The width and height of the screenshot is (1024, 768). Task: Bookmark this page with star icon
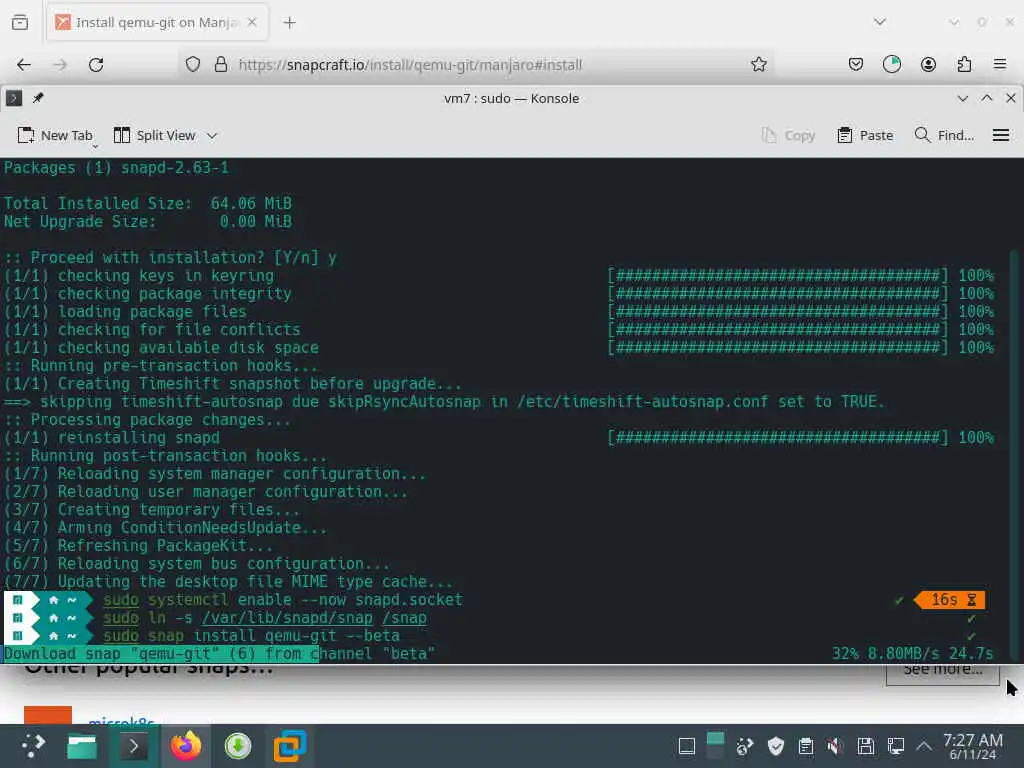[758, 64]
